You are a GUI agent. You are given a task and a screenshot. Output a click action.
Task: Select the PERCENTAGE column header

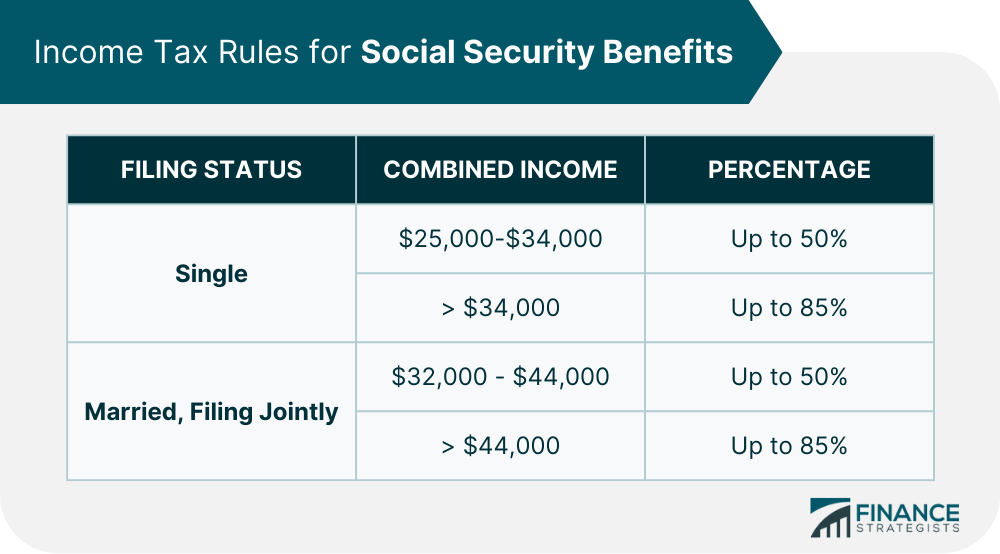pyautogui.click(x=789, y=169)
